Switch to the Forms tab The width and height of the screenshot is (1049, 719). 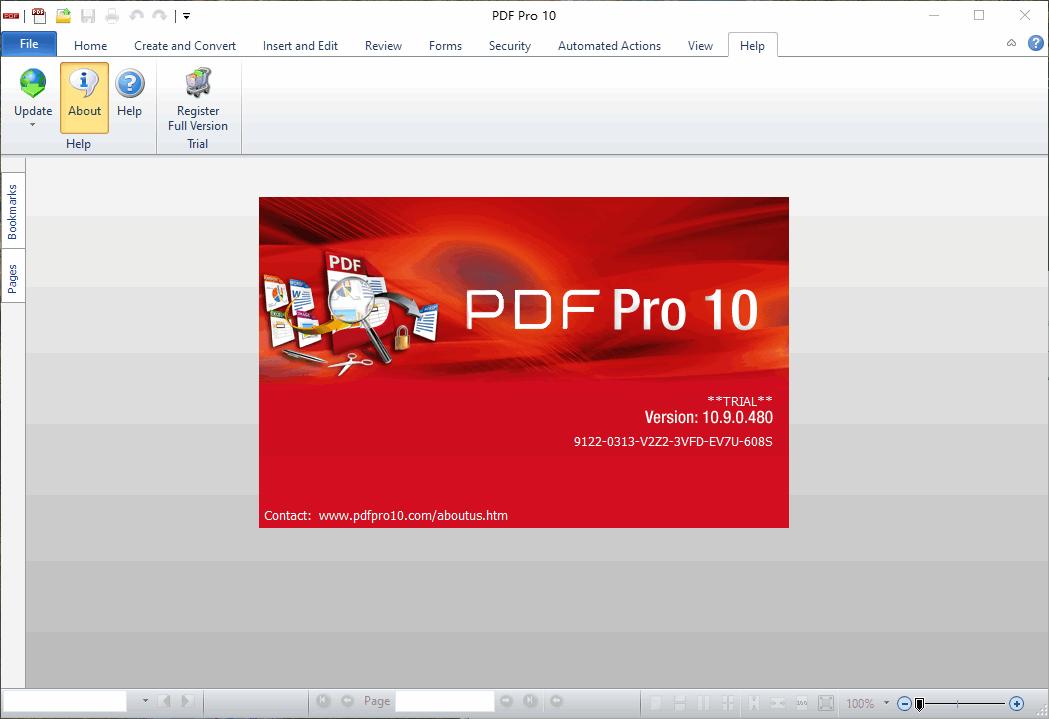[x=446, y=45]
